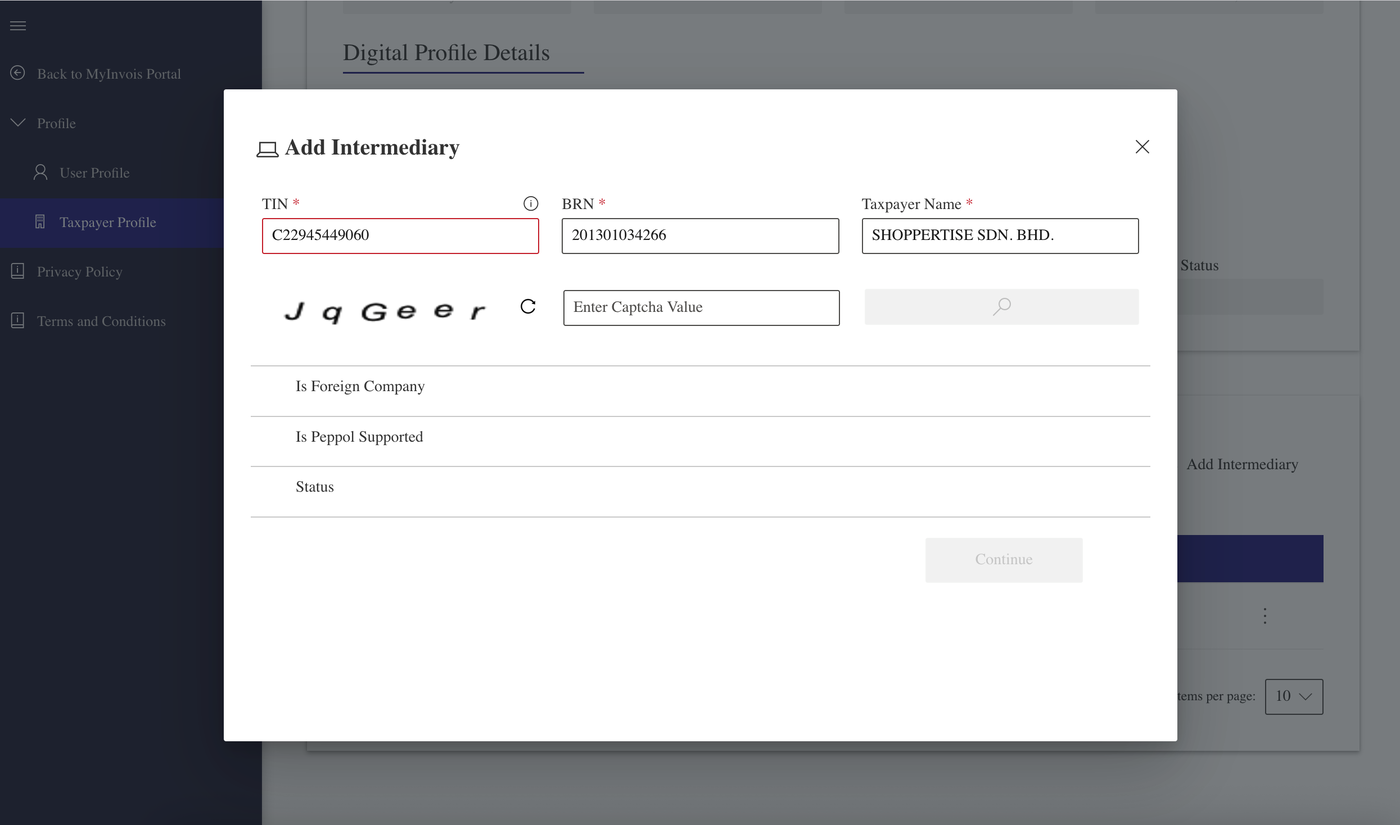Open Terms and Conditions in the sidebar
The height and width of the screenshot is (825, 1400).
point(101,321)
